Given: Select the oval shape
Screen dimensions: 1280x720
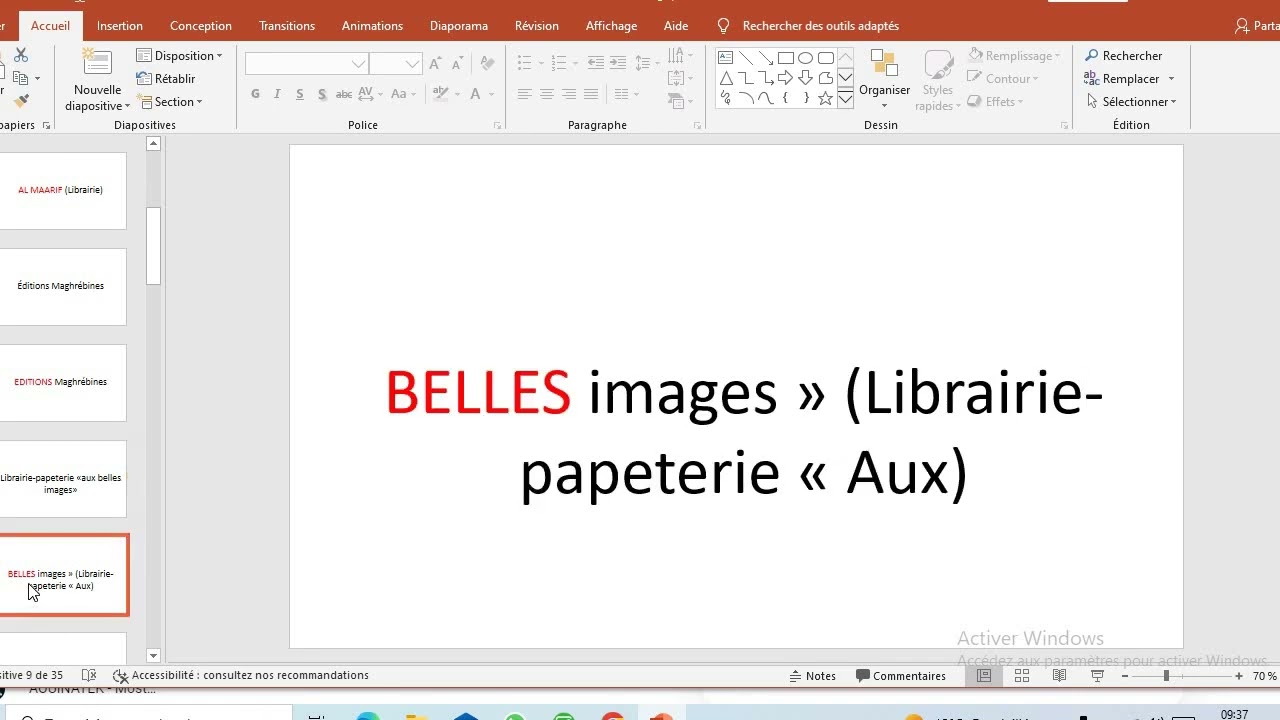Looking at the screenshot, I should point(806,58).
